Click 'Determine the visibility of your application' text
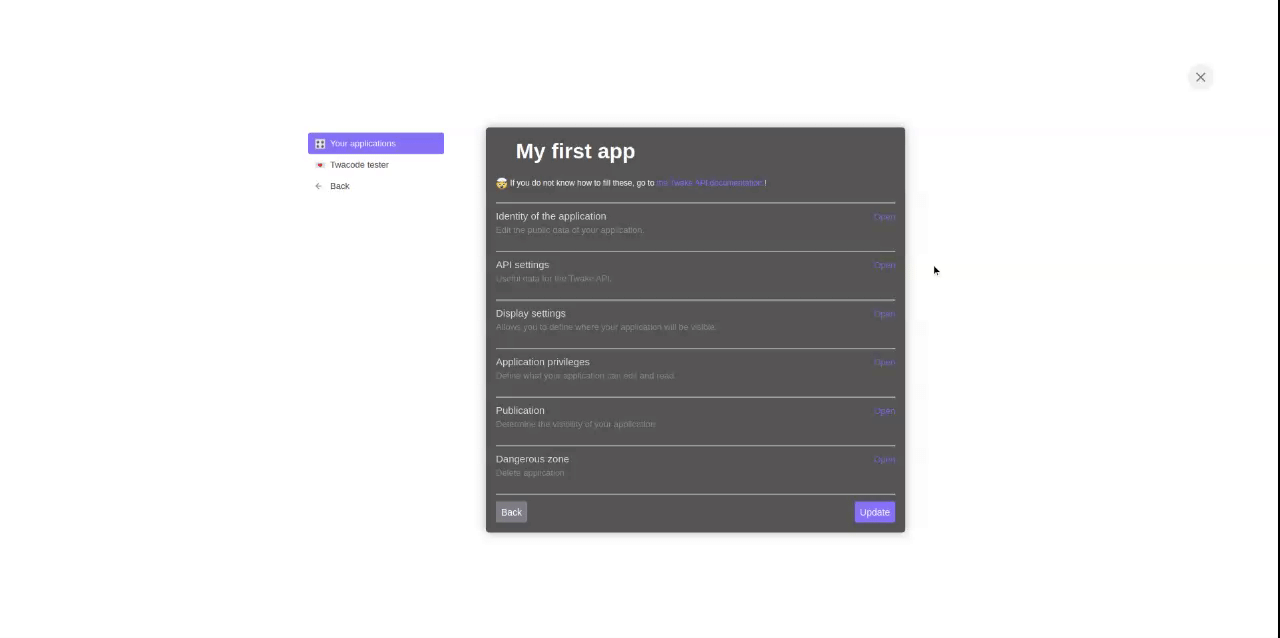The width and height of the screenshot is (1280, 638). 576,424
